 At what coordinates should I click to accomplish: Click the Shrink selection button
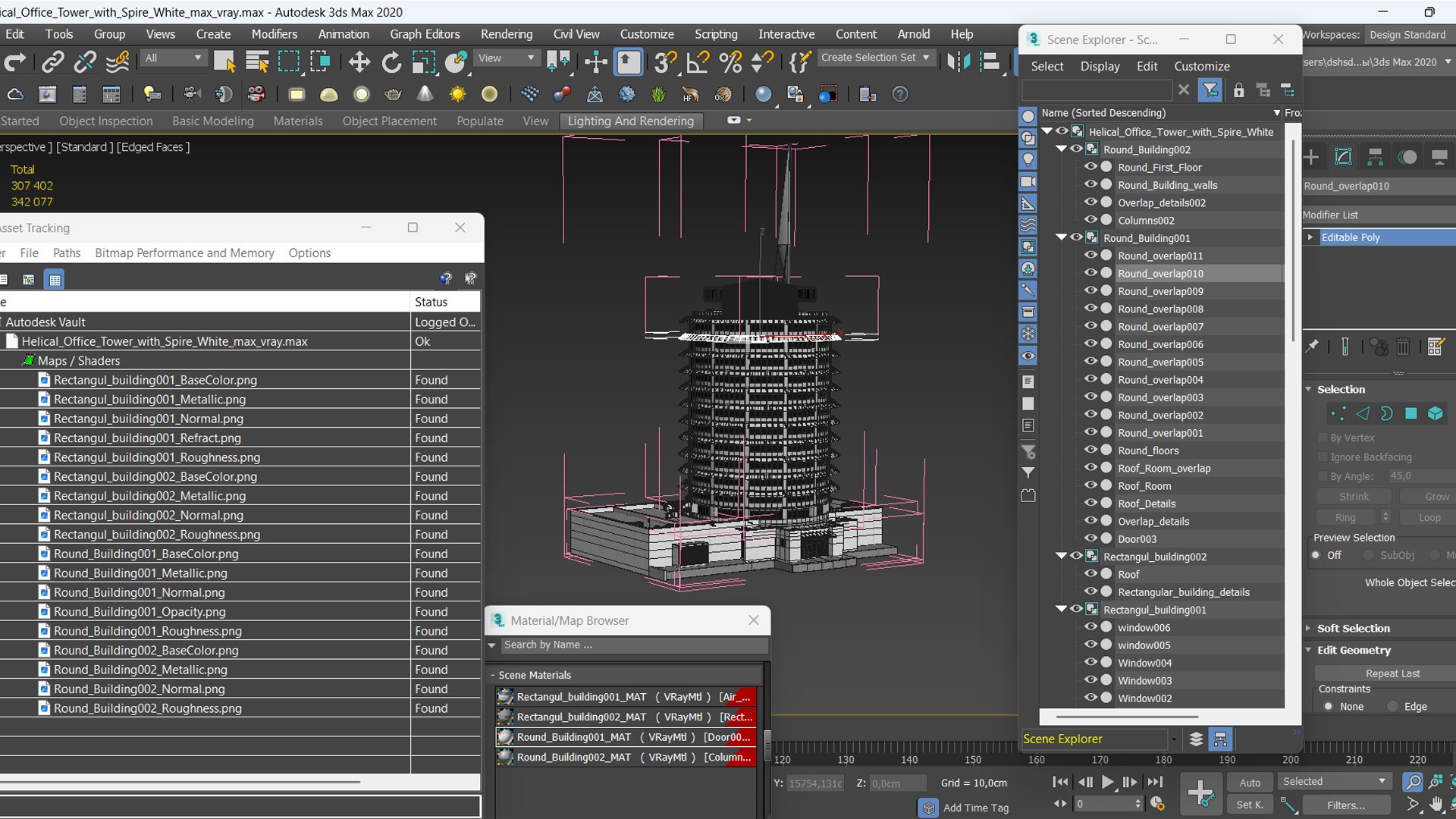[1354, 497]
